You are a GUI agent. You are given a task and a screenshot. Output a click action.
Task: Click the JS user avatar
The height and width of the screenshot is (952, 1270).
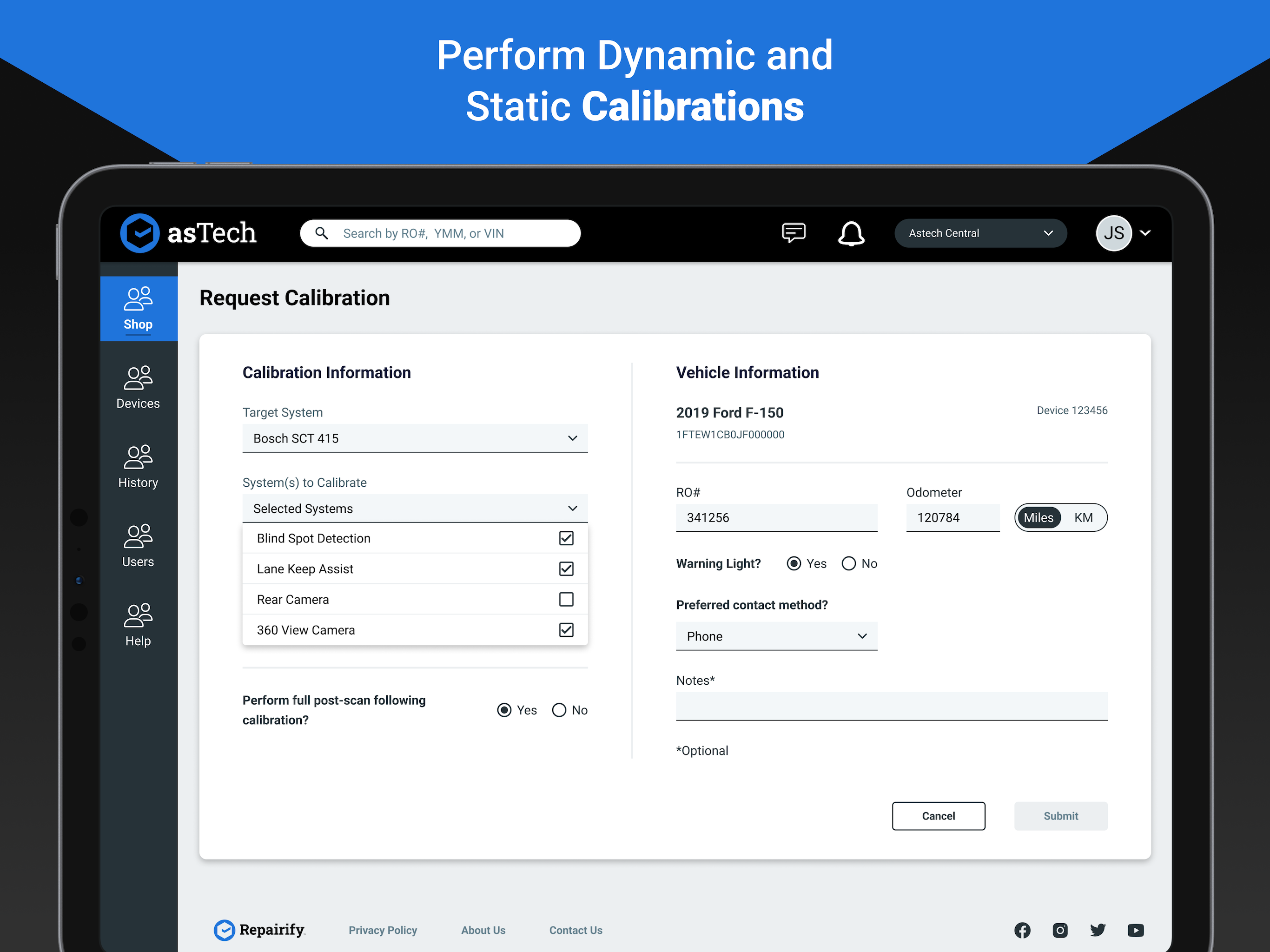[x=1113, y=233]
